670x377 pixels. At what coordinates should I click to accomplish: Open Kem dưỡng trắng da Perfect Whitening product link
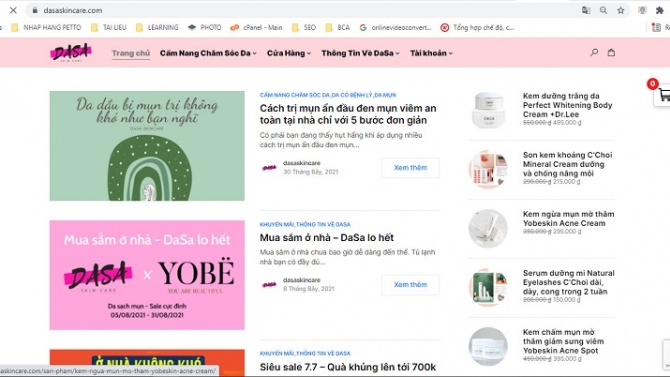pyautogui.click(x=567, y=105)
